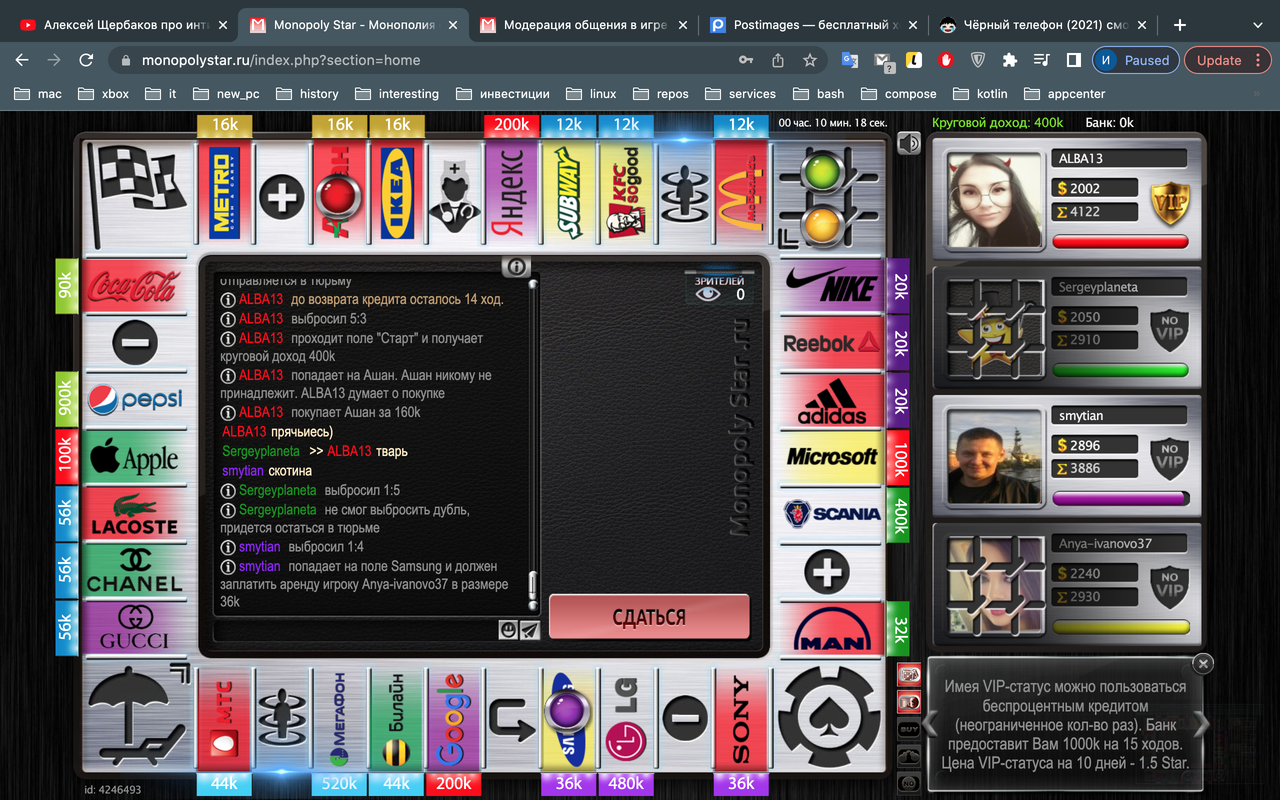Screen dimensions: 1280x800
Task: Click smytian's purple progress bar
Action: pos(1120,498)
